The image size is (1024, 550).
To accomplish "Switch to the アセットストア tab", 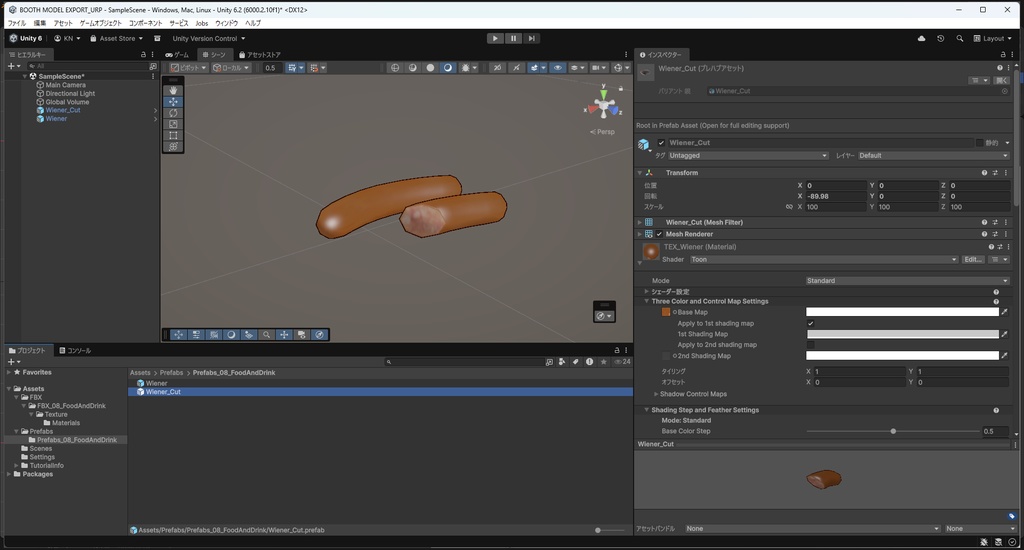I will [260, 55].
